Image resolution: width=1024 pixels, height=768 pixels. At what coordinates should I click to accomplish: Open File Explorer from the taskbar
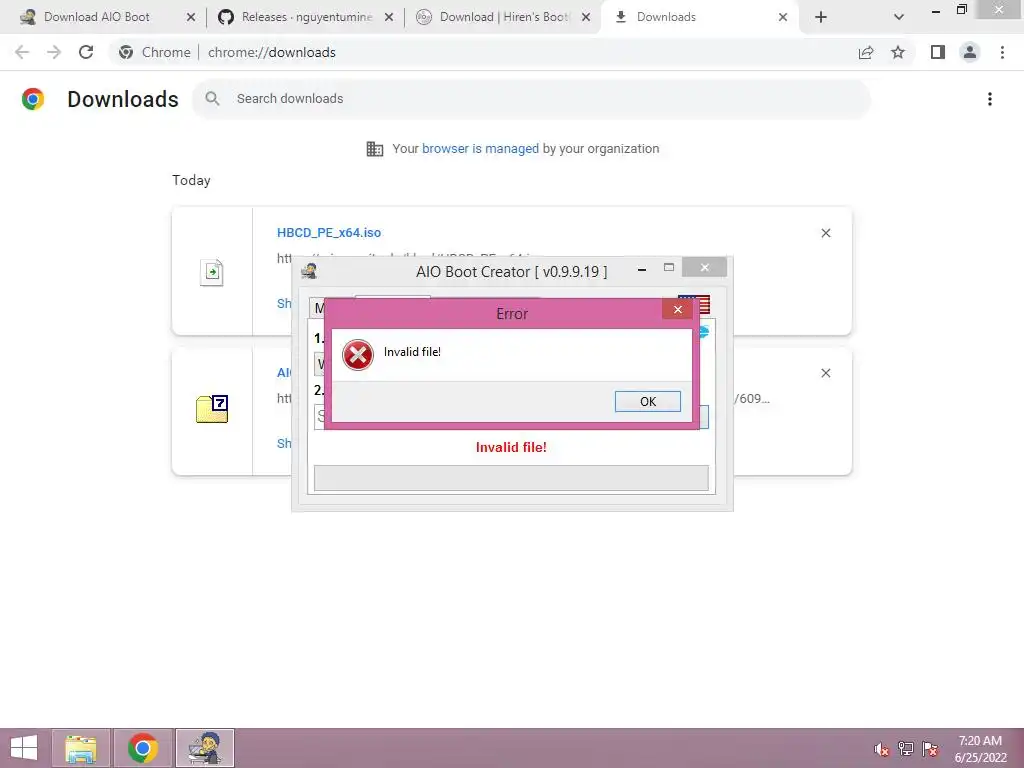click(x=80, y=748)
